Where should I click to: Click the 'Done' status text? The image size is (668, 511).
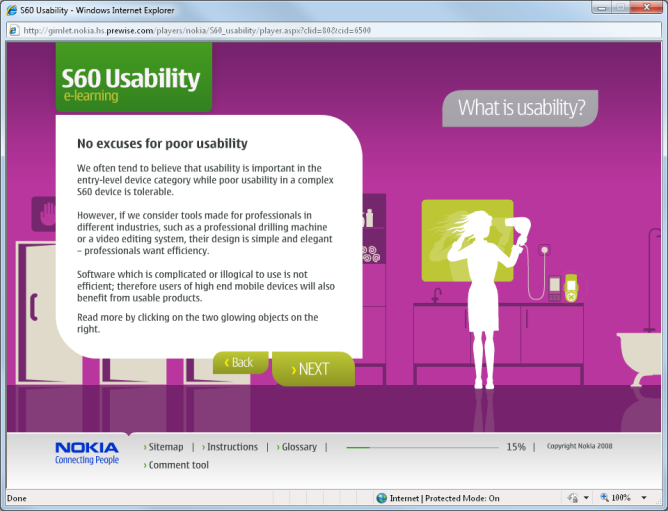(x=17, y=498)
